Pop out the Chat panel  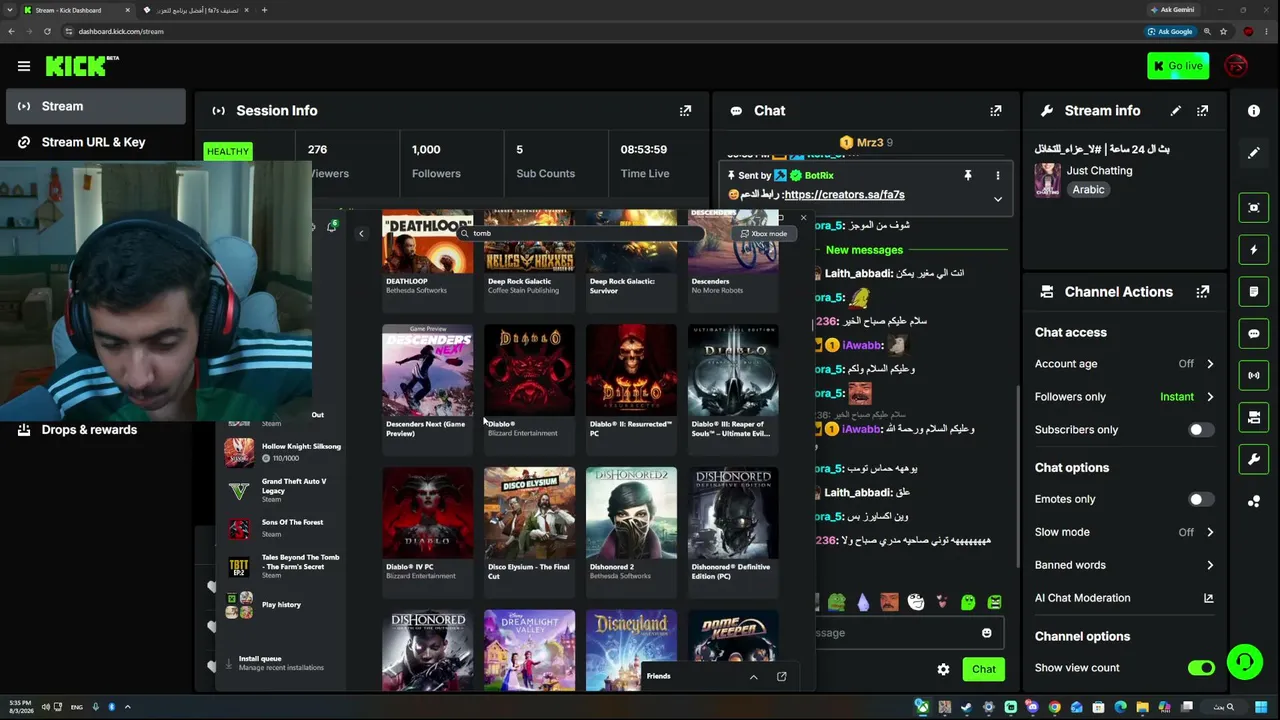pyautogui.click(x=995, y=111)
